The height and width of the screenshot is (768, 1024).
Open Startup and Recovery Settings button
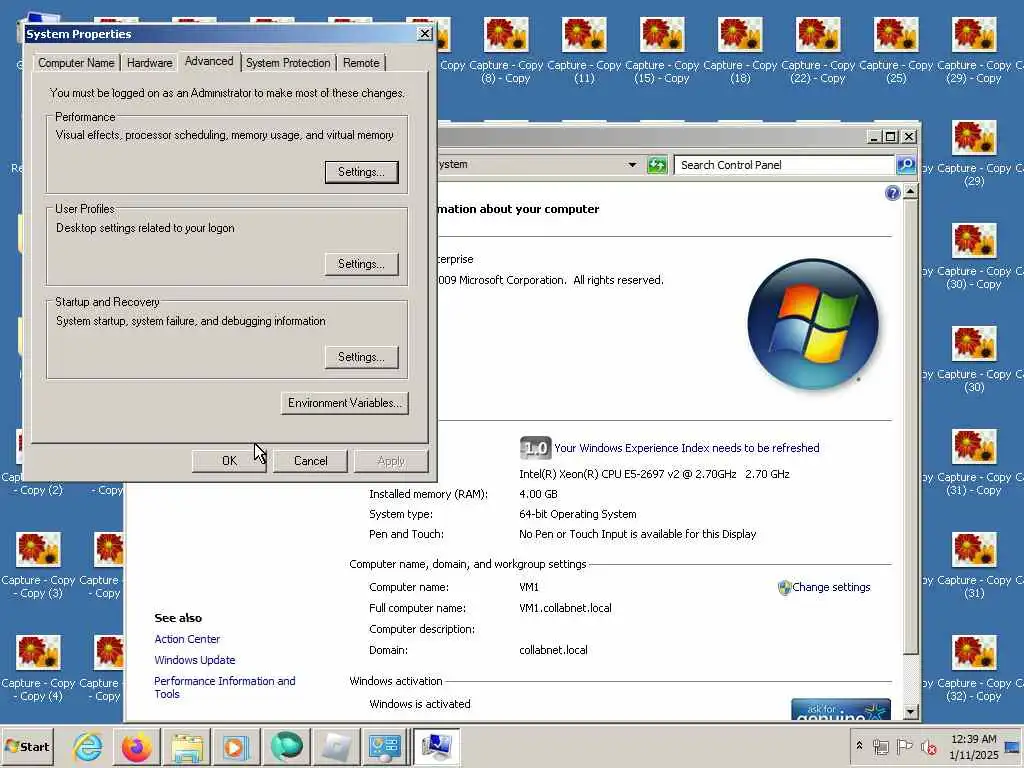(x=361, y=357)
